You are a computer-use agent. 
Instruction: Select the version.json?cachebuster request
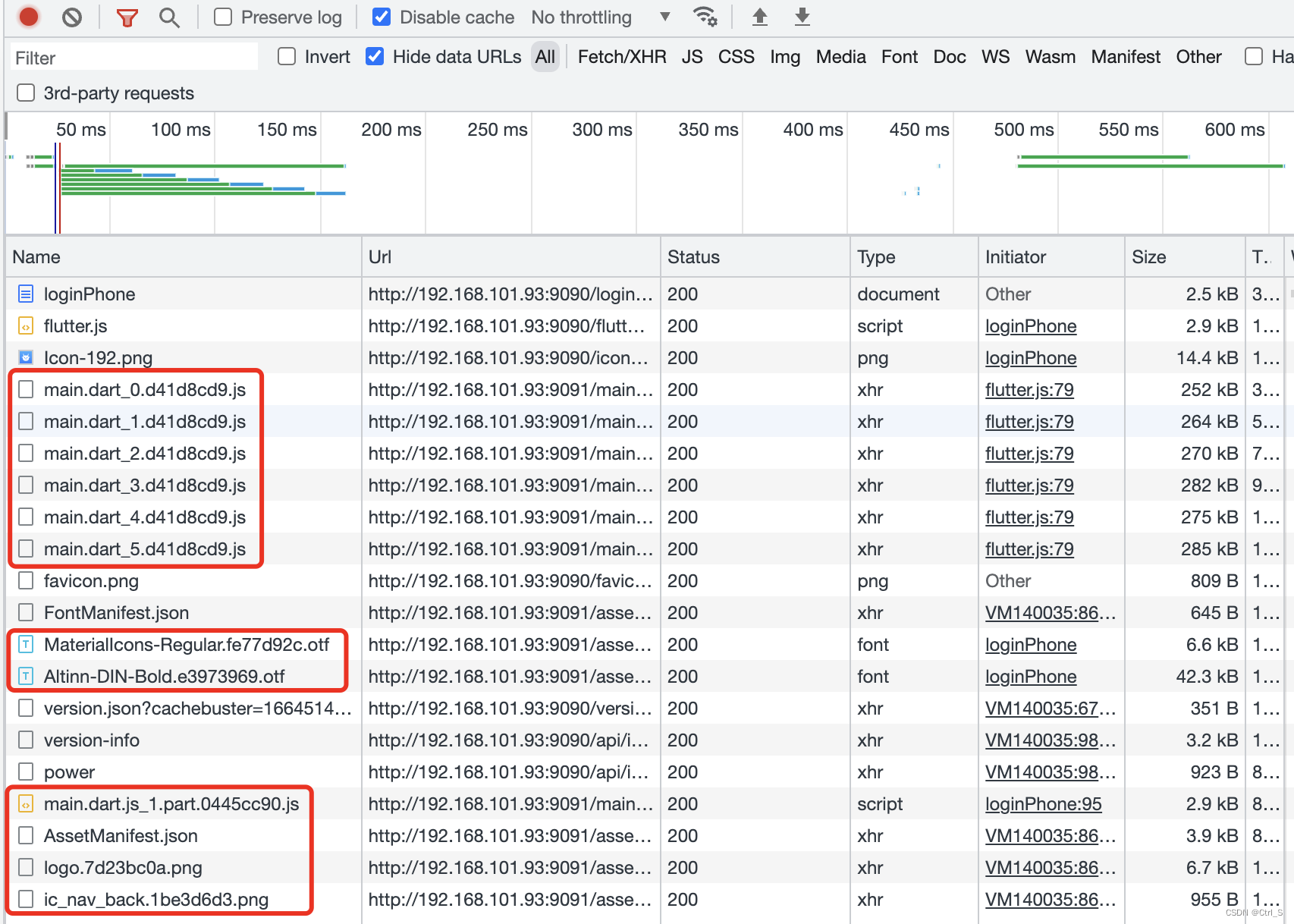(x=197, y=709)
